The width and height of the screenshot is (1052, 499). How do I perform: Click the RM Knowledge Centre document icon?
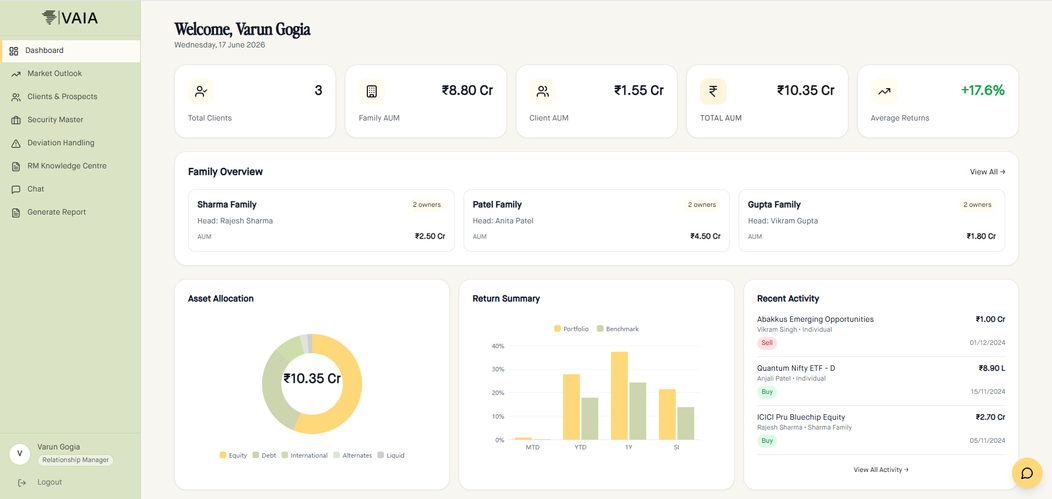coord(15,166)
